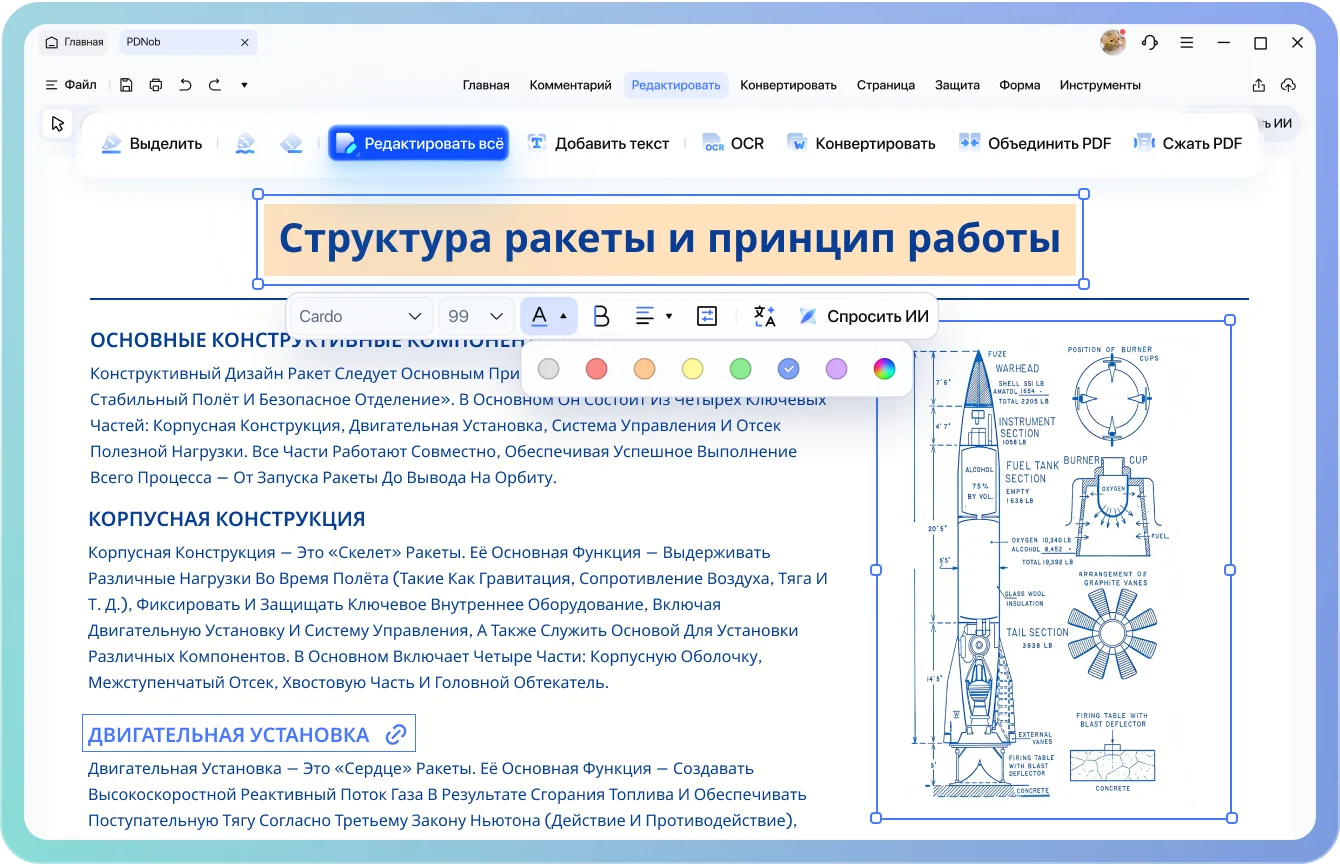This screenshot has width=1340, height=864.
Task: Select the red color swatch
Action: click(x=596, y=369)
